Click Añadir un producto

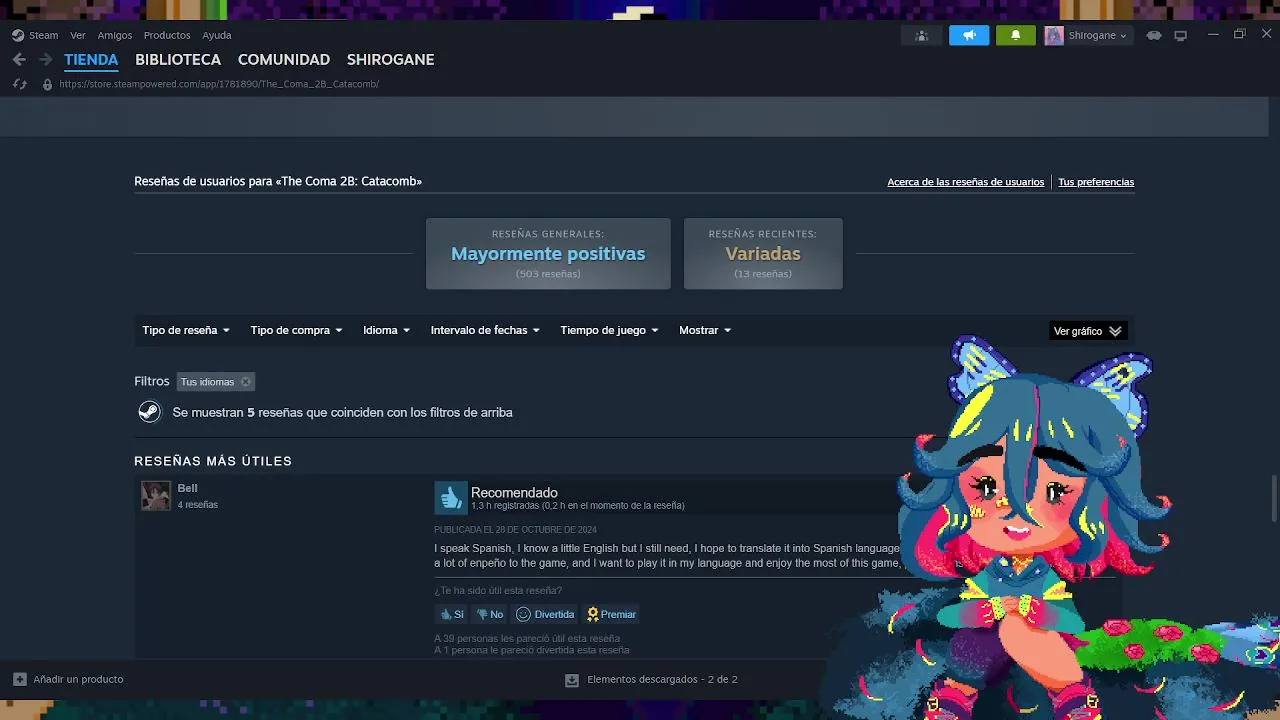[78, 679]
